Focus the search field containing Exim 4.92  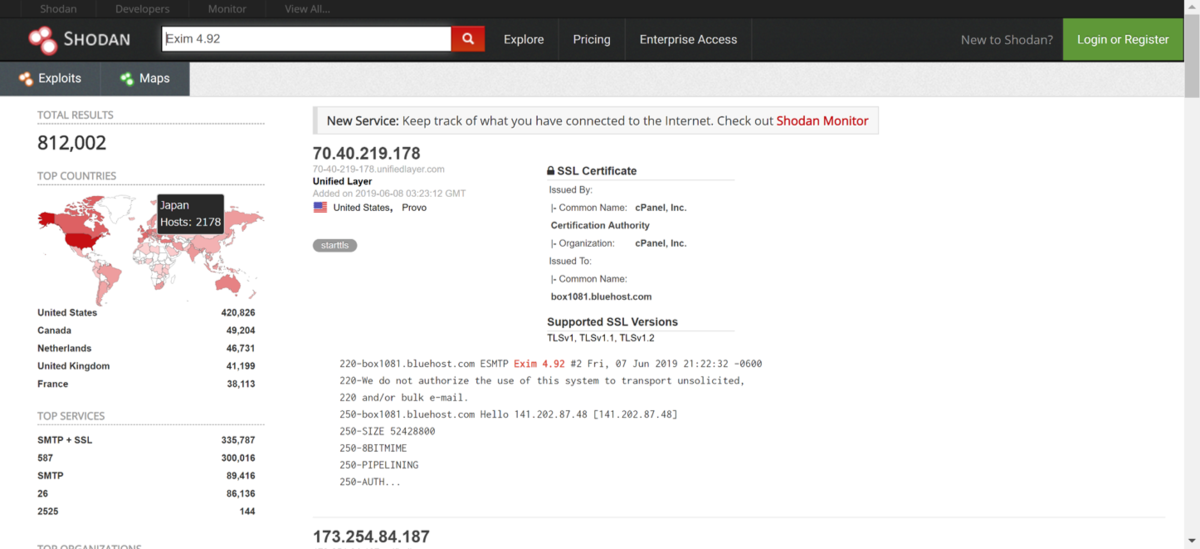point(306,39)
